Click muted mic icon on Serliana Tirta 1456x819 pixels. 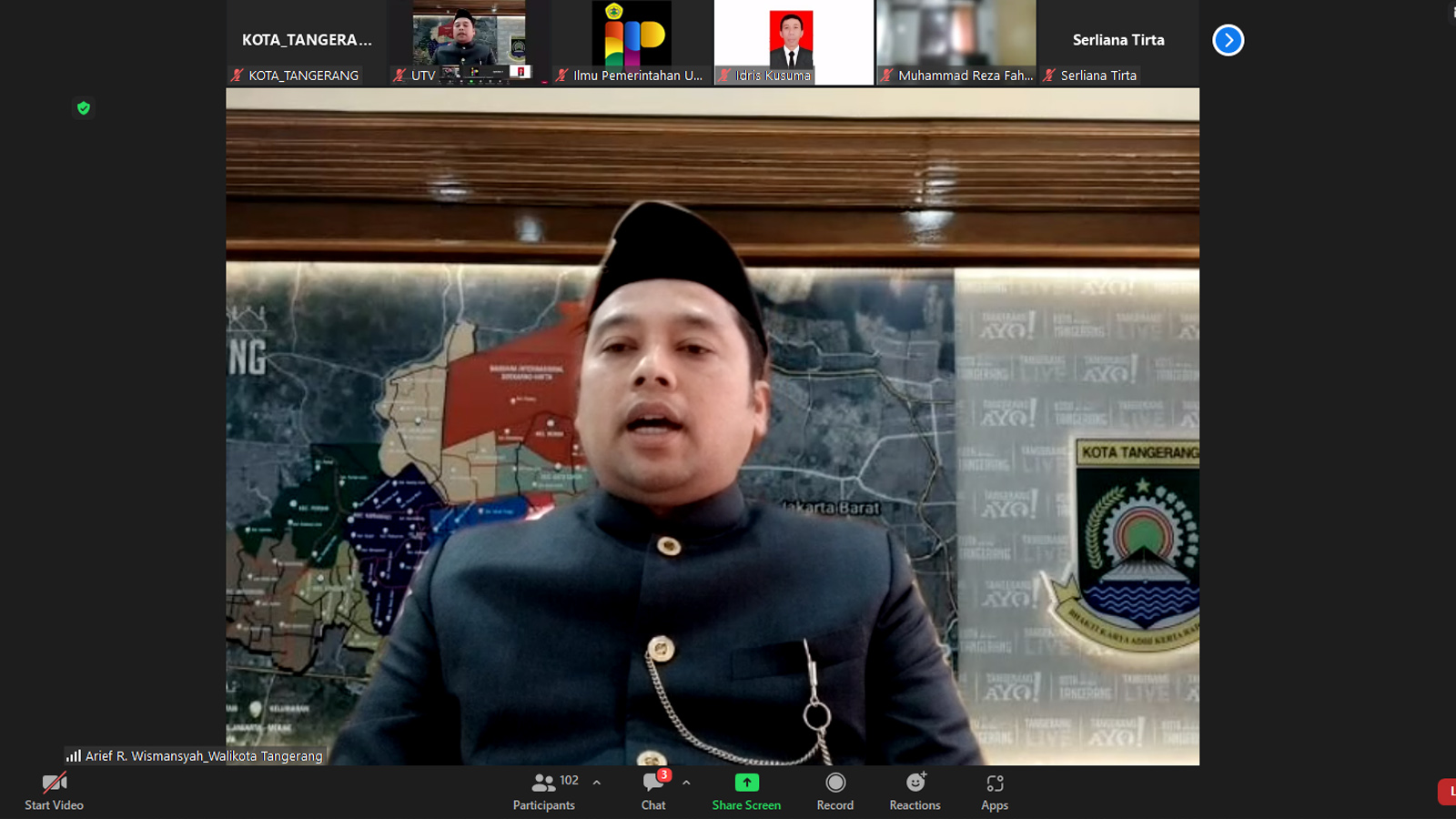click(x=1049, y=76)
